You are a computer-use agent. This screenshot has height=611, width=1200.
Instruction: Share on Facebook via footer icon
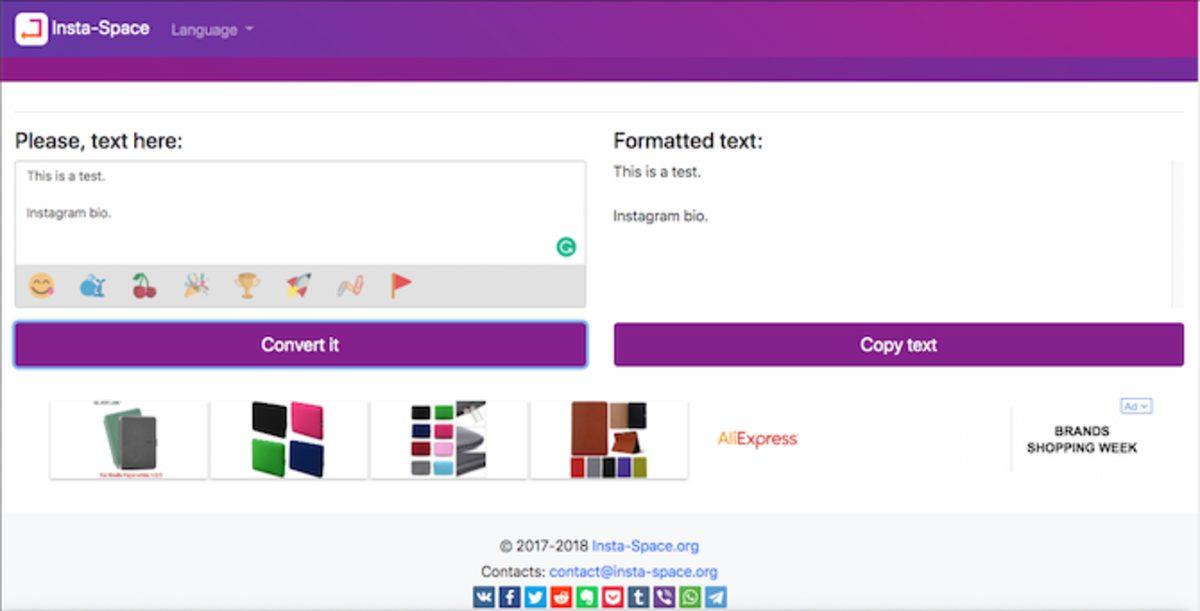509,598
